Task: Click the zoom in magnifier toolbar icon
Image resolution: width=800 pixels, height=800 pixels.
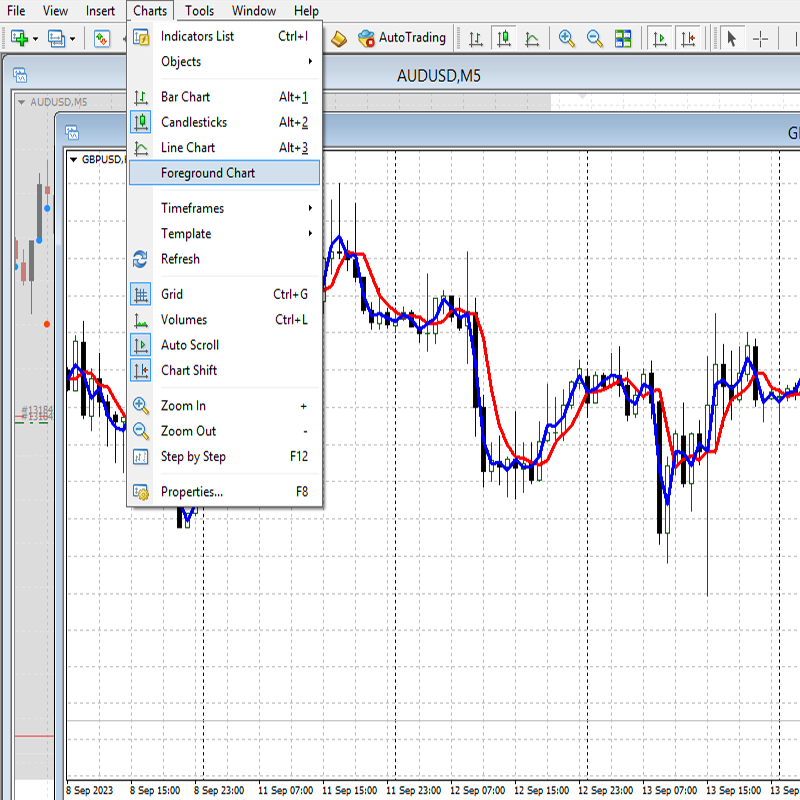Action: pos(567,39)
